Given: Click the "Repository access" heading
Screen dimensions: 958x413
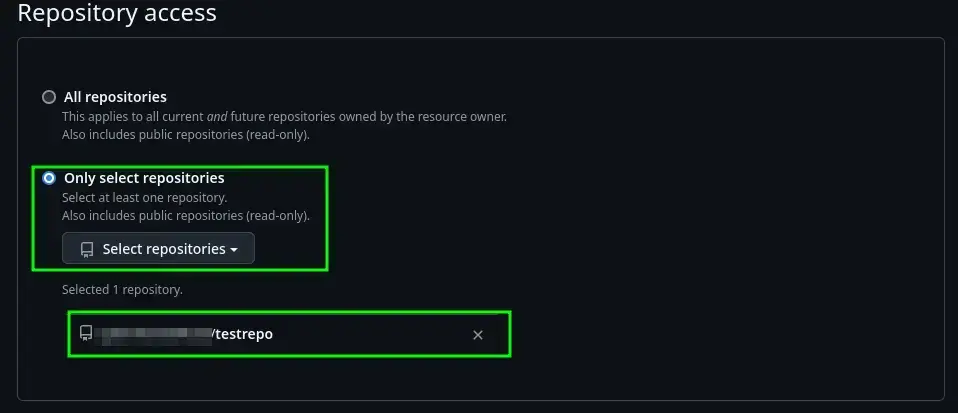Looking at the screenshot, I should point(117,14).
